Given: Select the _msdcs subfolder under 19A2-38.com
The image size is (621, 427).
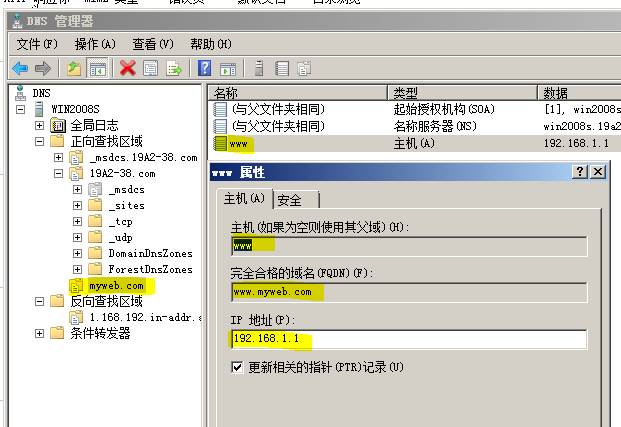Looking at the screenshot, I should point(127,190).
